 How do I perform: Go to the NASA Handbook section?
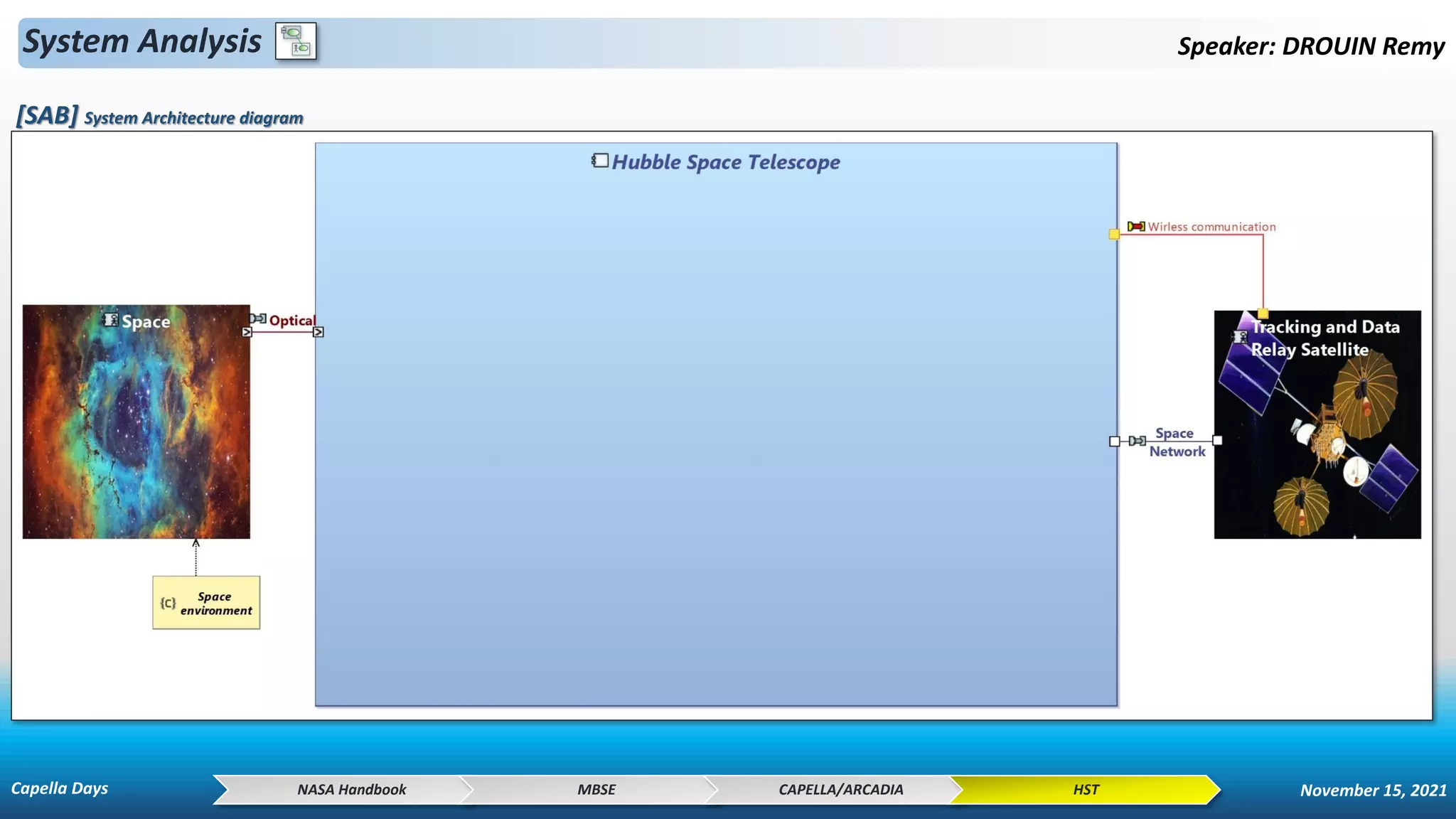[351, 789]
